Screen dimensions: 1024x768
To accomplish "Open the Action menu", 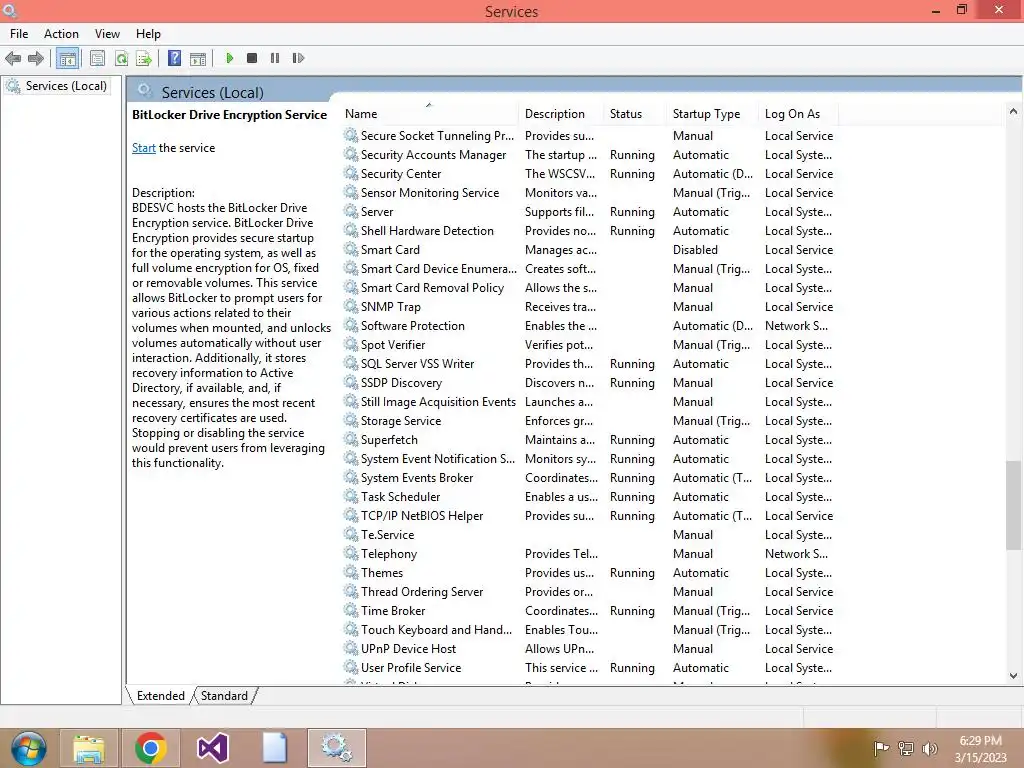I will pyautogui.click(x=61, y=34).
